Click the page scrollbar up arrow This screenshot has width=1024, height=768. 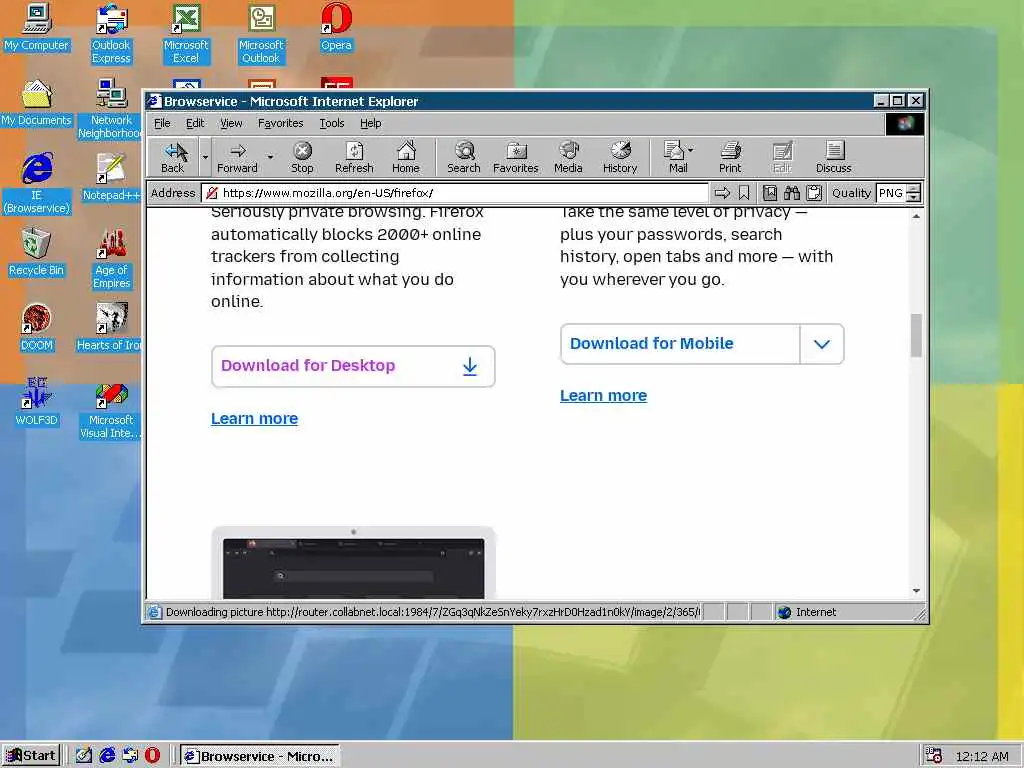coord(916,216)
